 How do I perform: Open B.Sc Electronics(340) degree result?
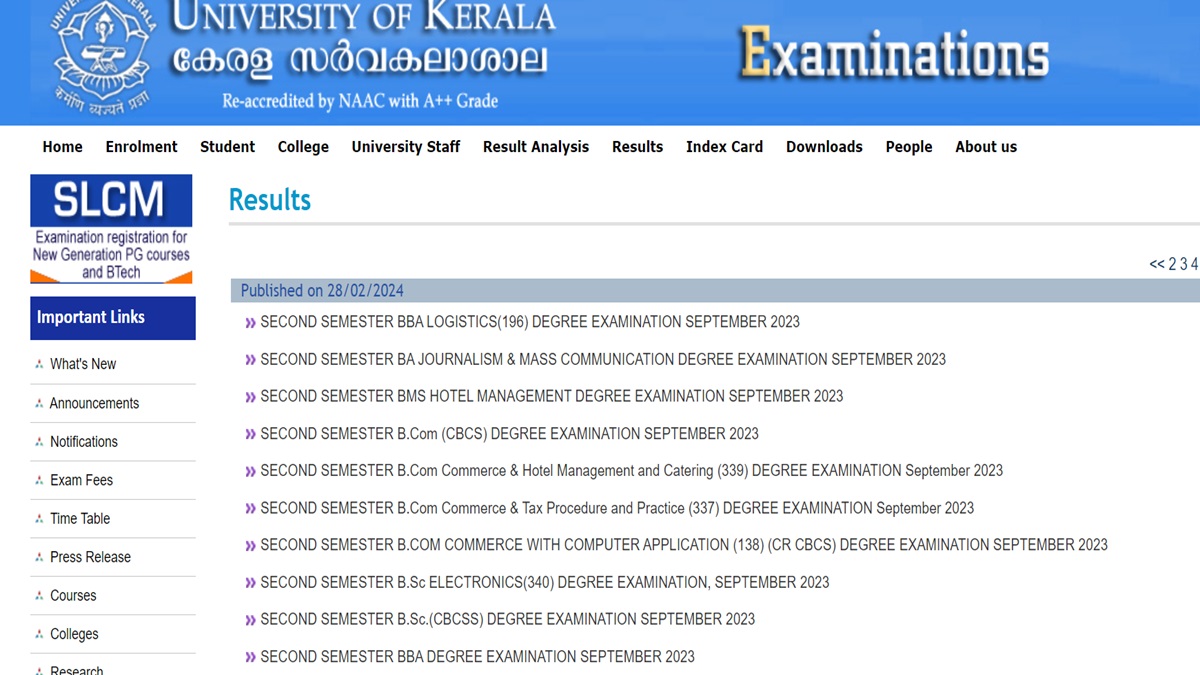(x=545, y=582)
